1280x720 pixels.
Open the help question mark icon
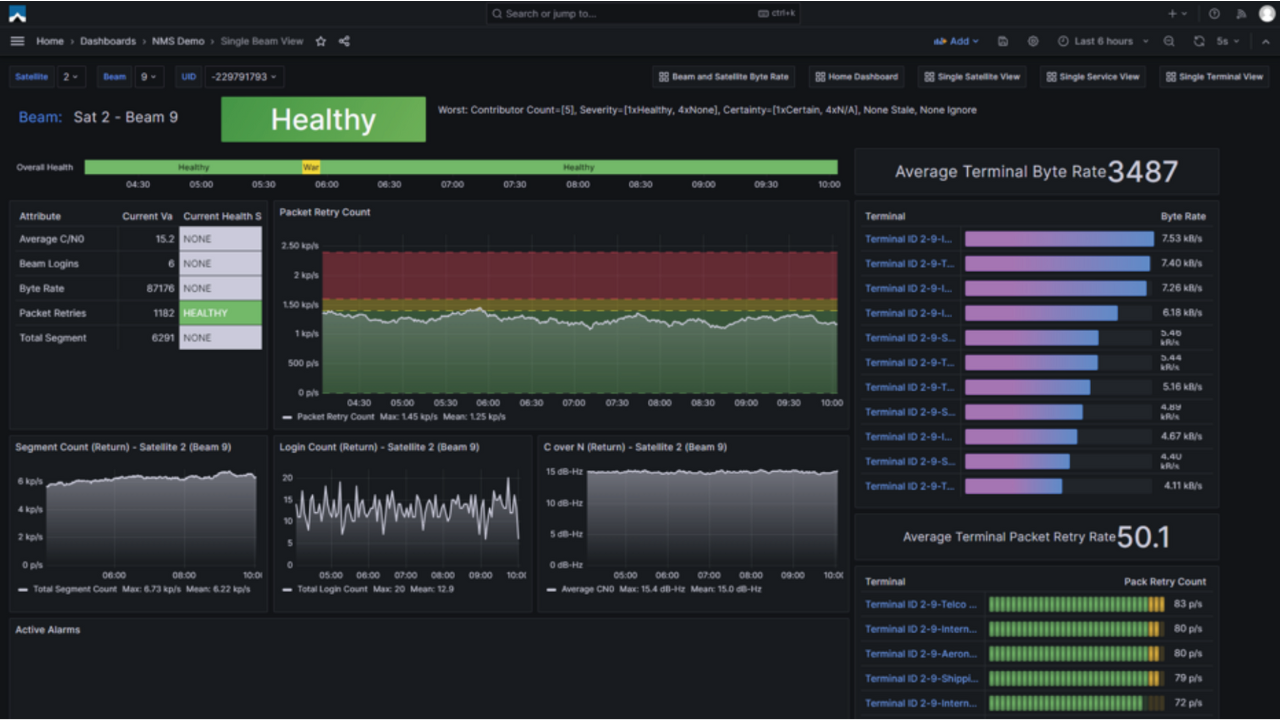pyautogui.click(x=1214, y=14)
